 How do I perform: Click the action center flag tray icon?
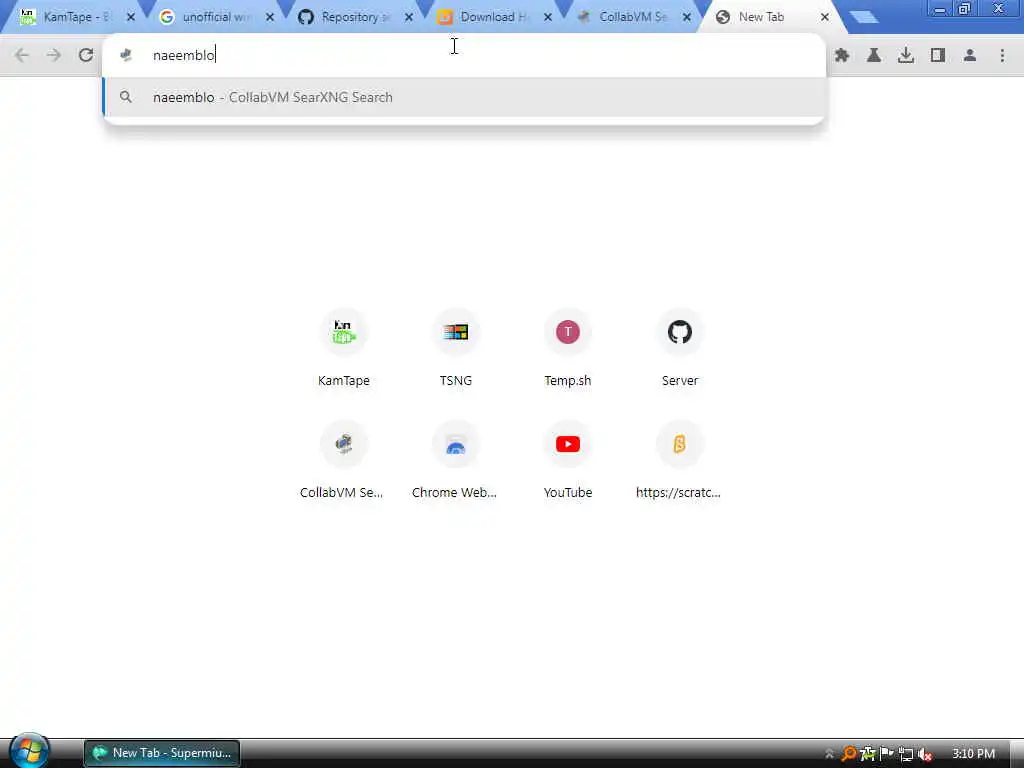(x=886, y=754)
